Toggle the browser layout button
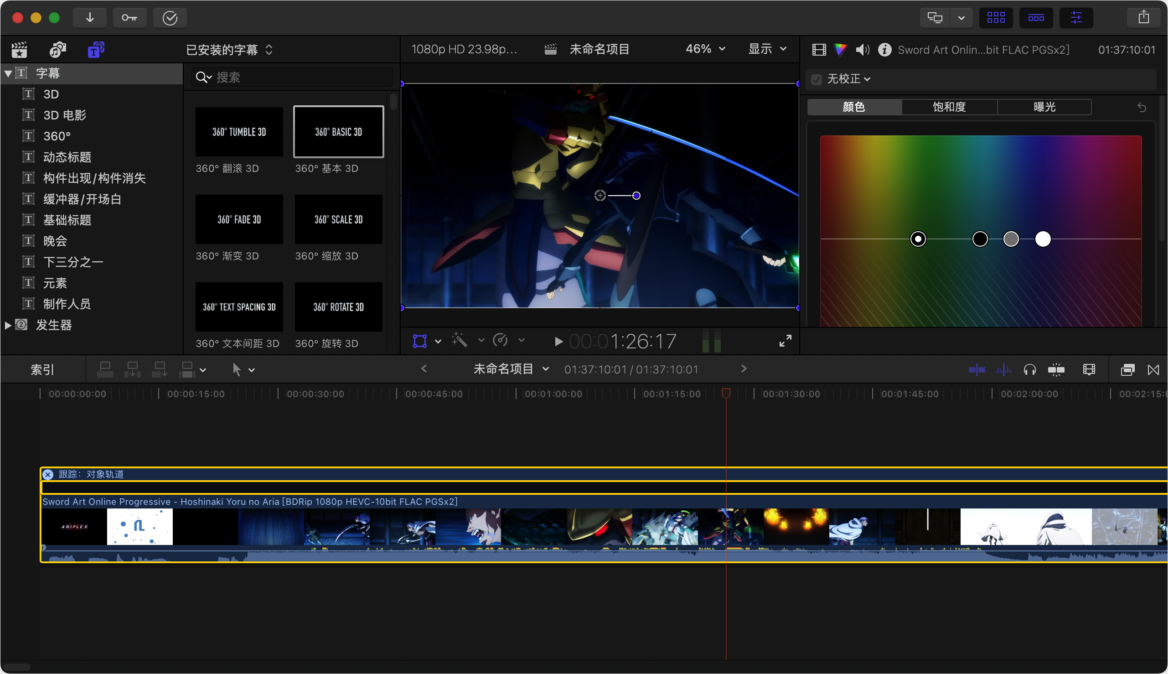 (996, 17)
